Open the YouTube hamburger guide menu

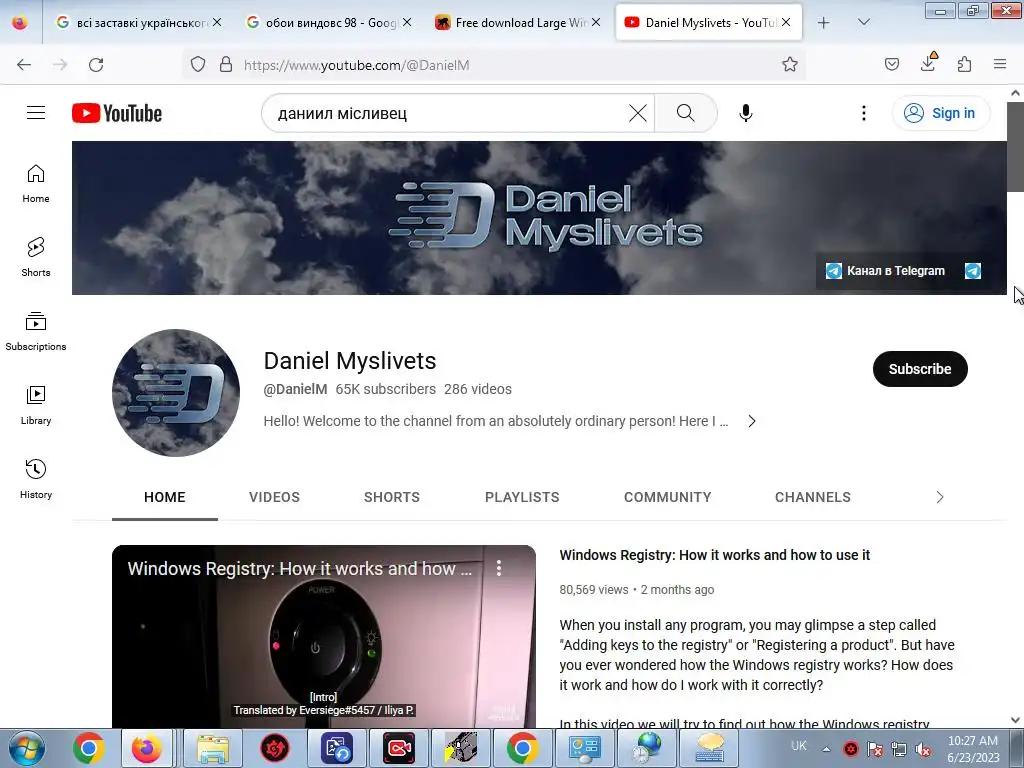[x=36, y=113]
